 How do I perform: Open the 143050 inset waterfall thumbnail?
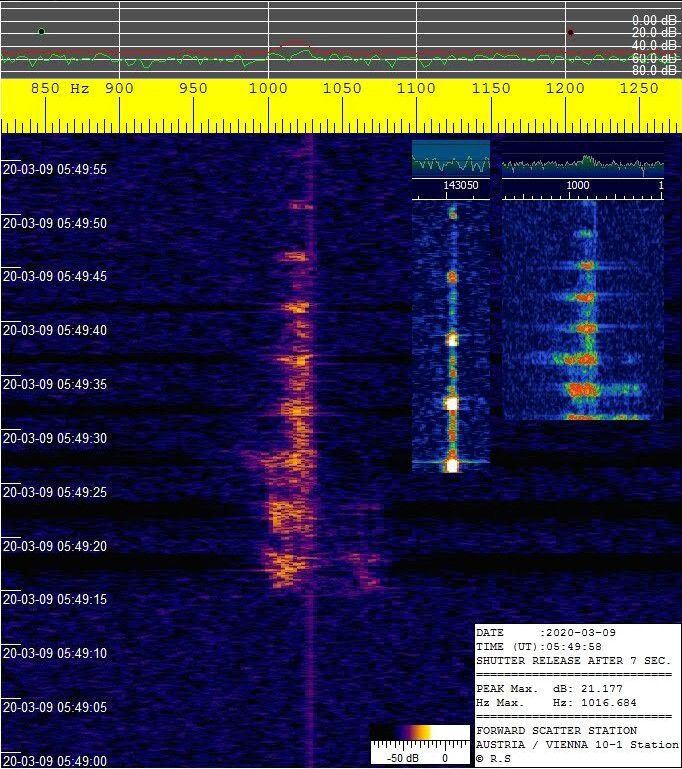[x=451, y=336]
